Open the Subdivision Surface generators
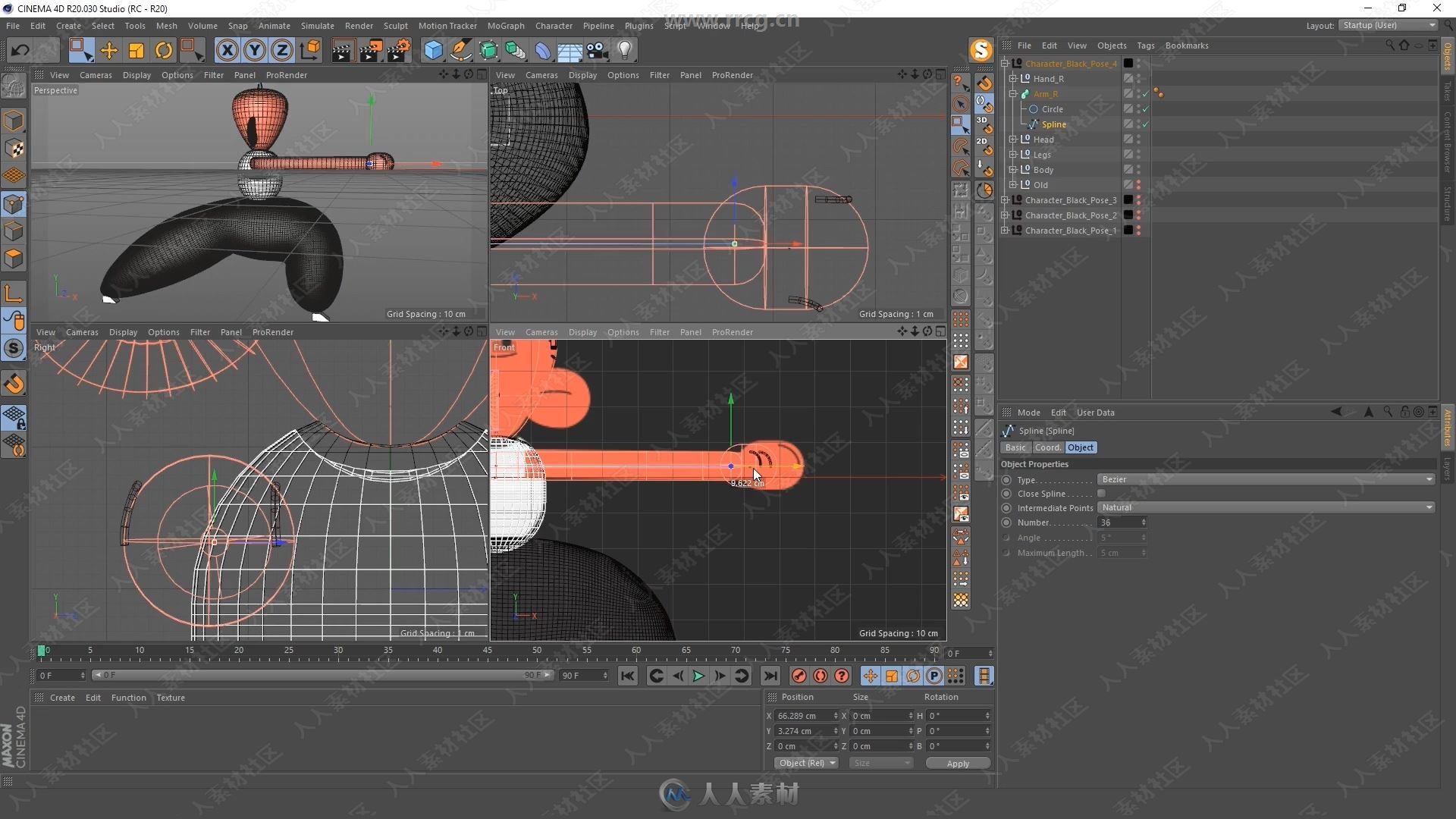This screenshot has width=1456, height=819. 488,51
